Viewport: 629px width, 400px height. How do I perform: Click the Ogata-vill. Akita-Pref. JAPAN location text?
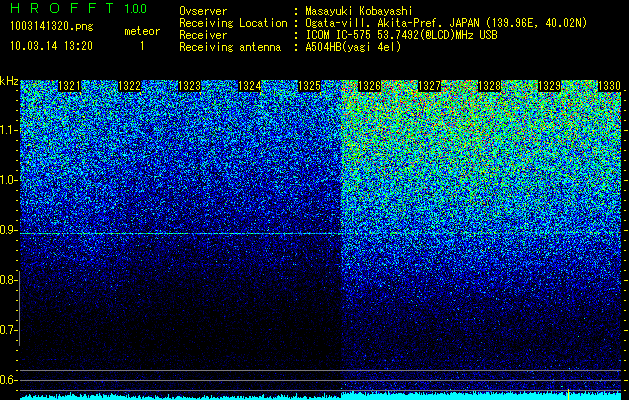(x=446, y=24)
